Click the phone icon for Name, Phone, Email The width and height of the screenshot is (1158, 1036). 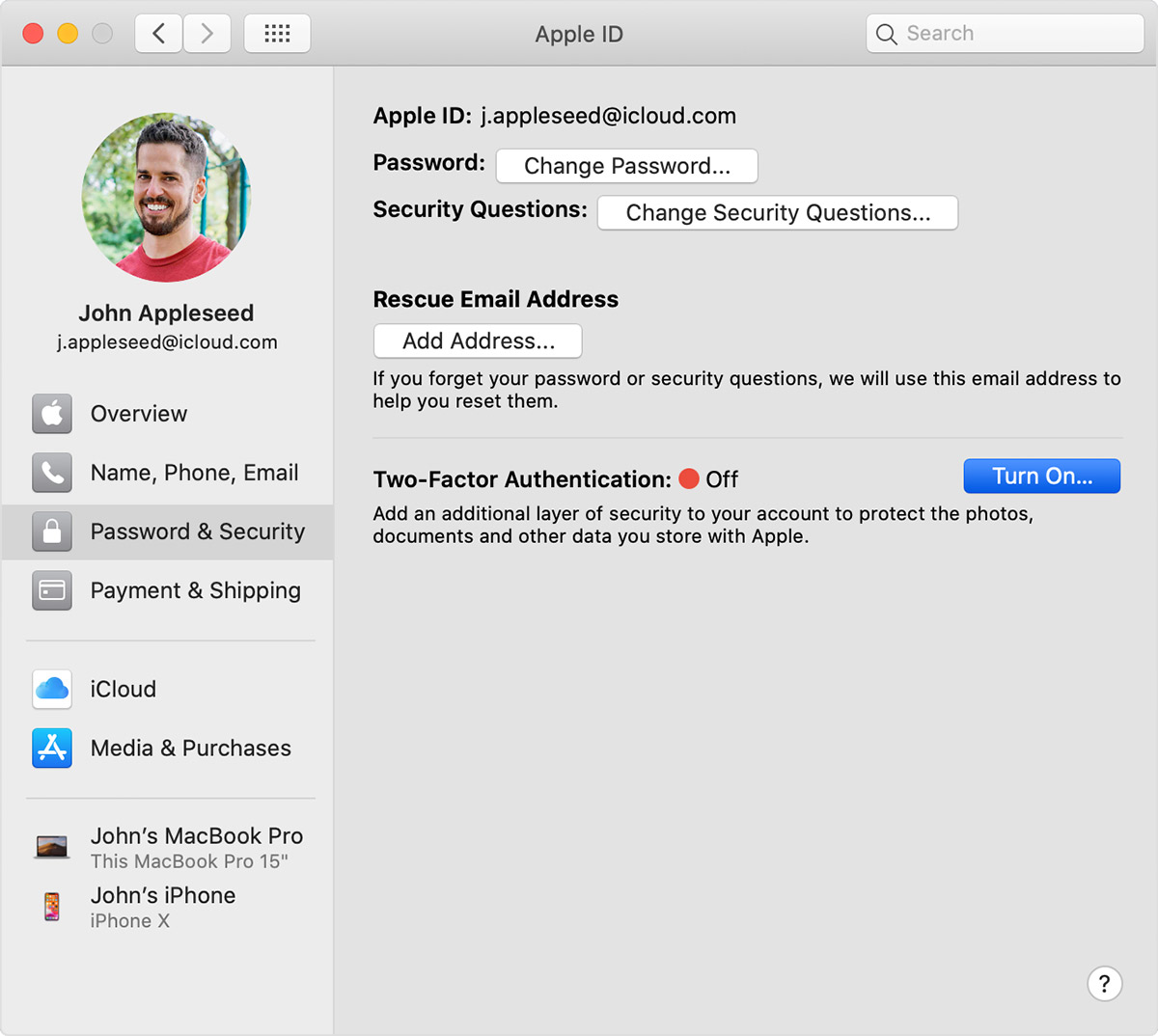pyautogui.click(x=52, y=473)
